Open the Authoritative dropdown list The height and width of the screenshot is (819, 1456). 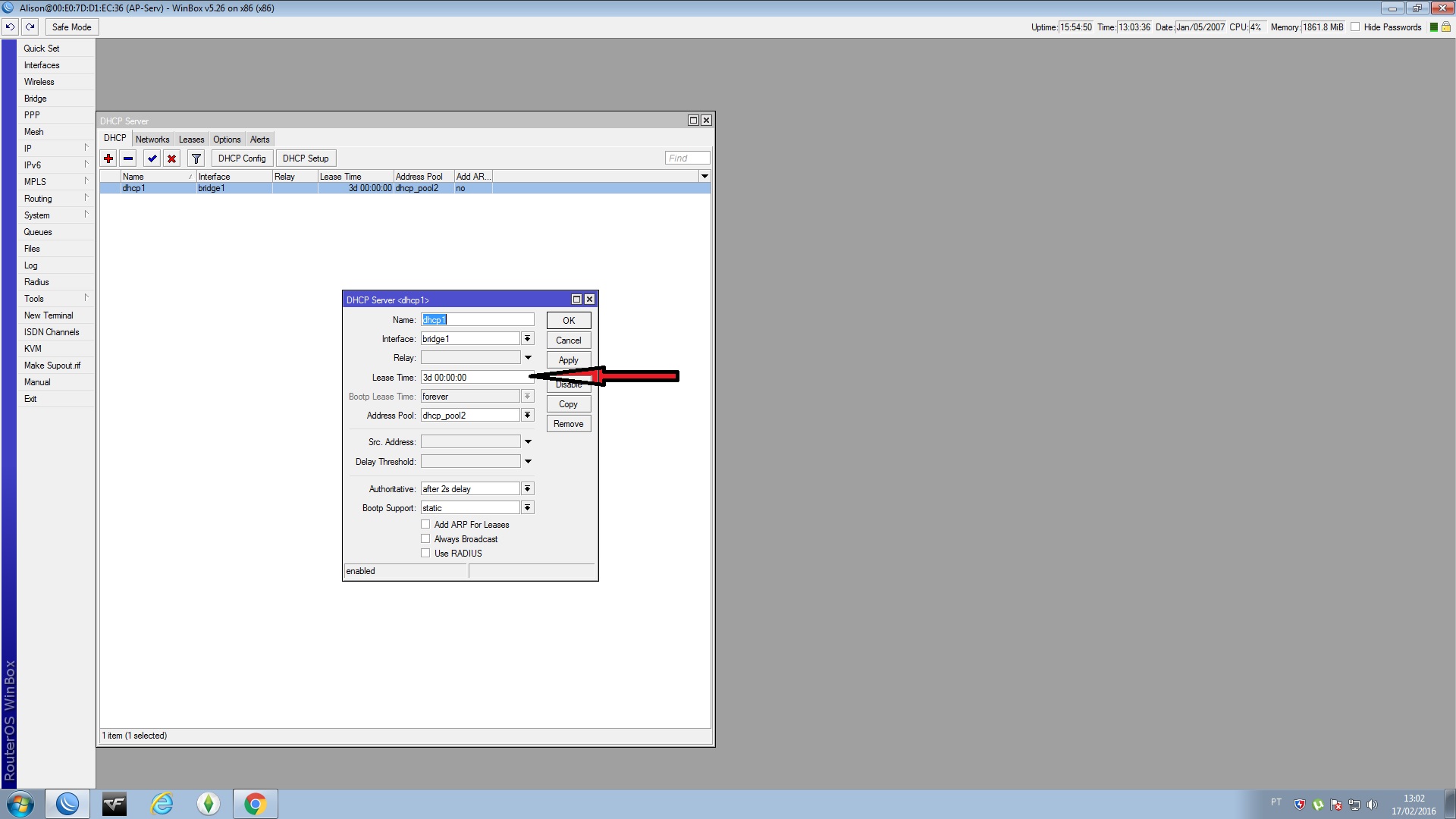click(x=528, y=489)
